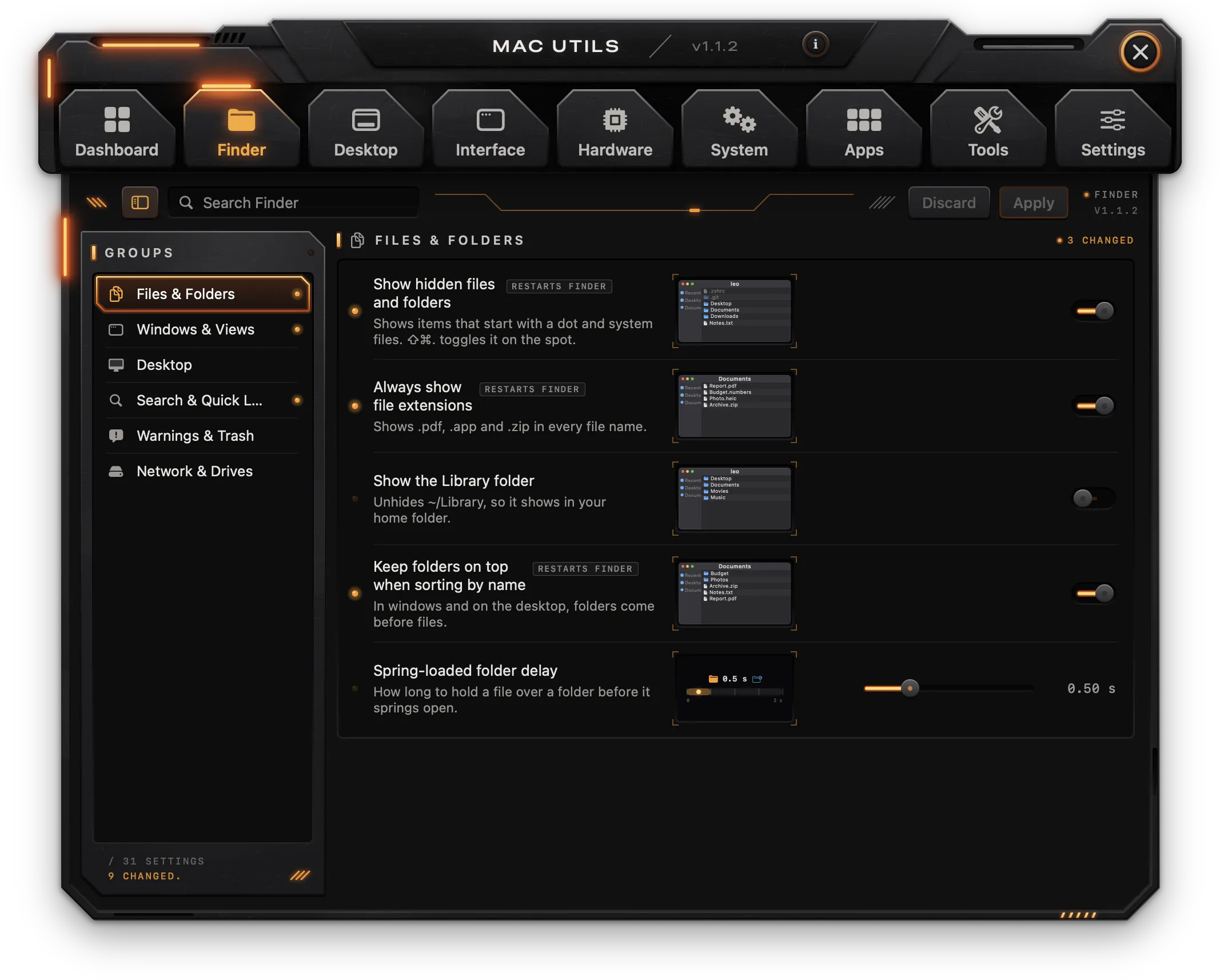Open the Finder tab

click(x=241, y=129)
